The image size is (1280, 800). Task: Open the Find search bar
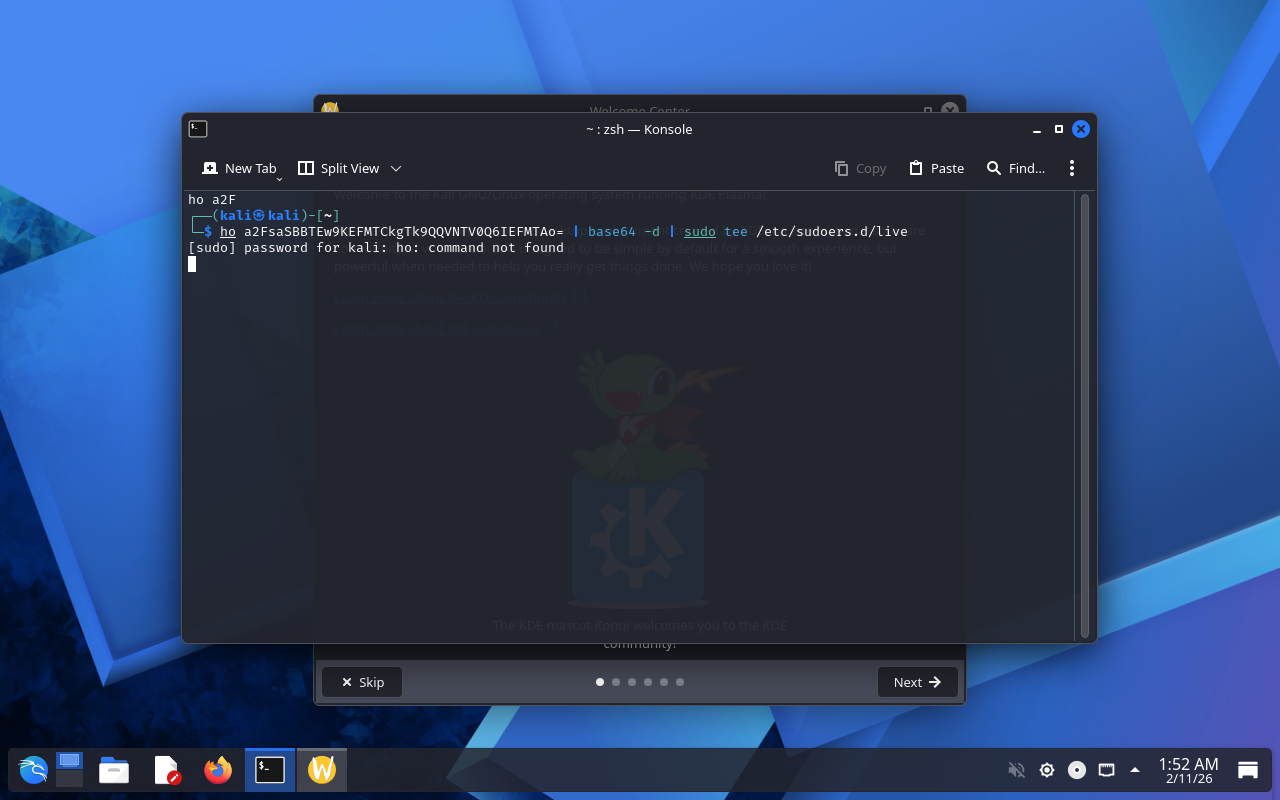pos(1015,168)
